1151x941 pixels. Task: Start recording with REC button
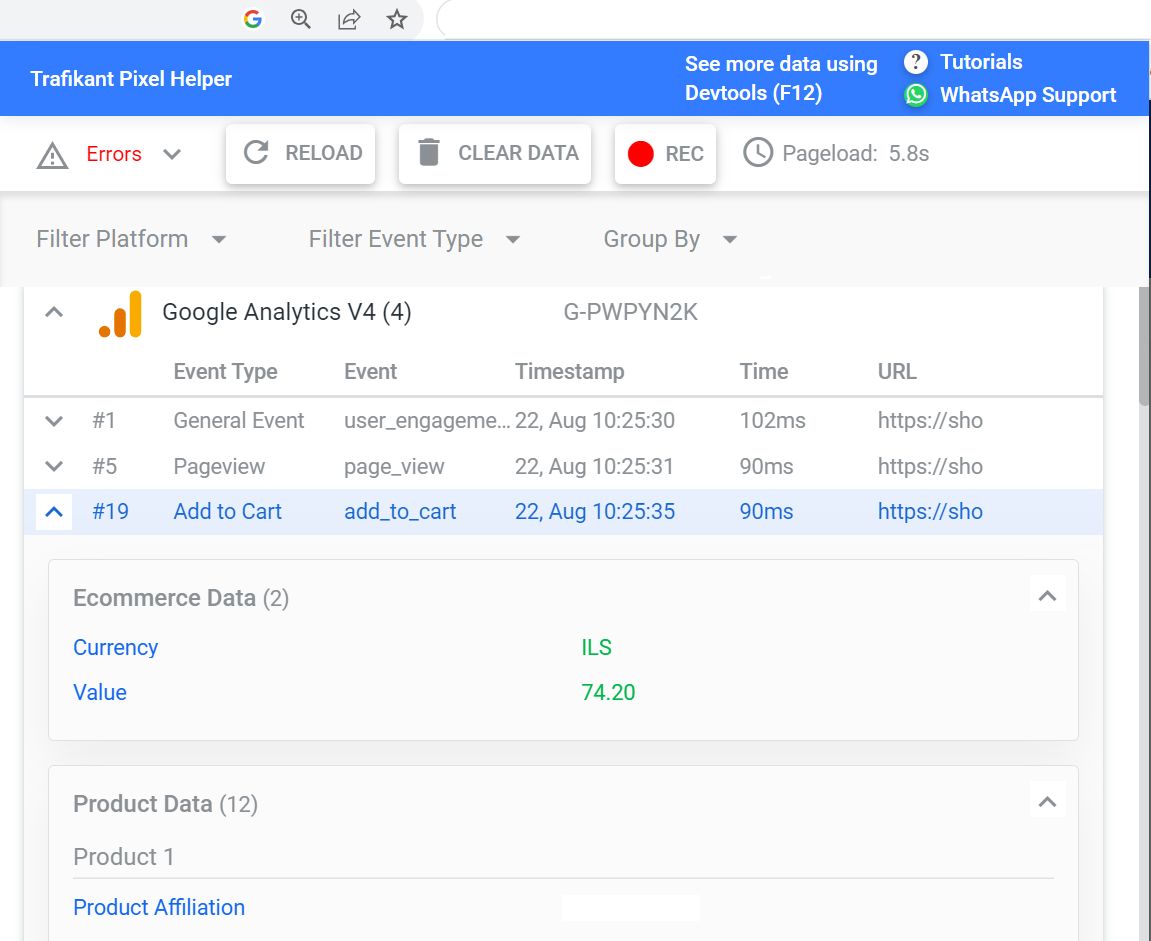pyautogui.click(x=665, y=153)
